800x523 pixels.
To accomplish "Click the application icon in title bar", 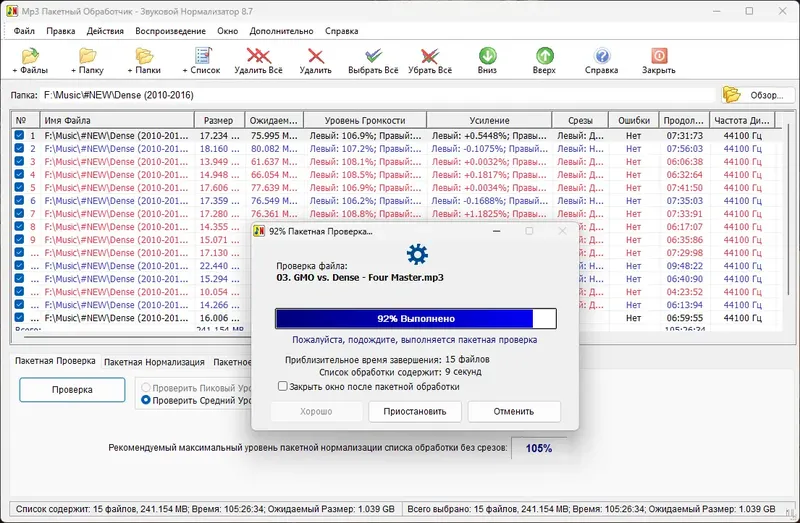I will point(12,11).
